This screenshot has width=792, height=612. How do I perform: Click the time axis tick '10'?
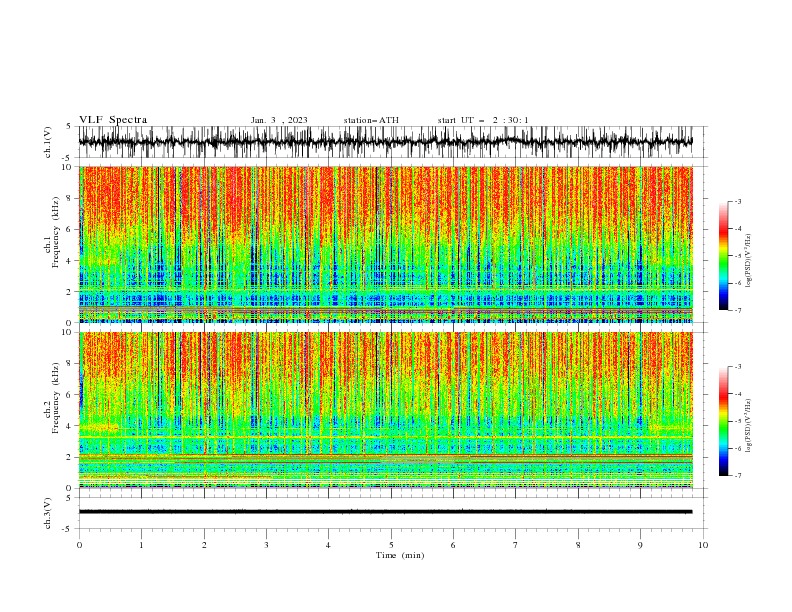[703, 545]
